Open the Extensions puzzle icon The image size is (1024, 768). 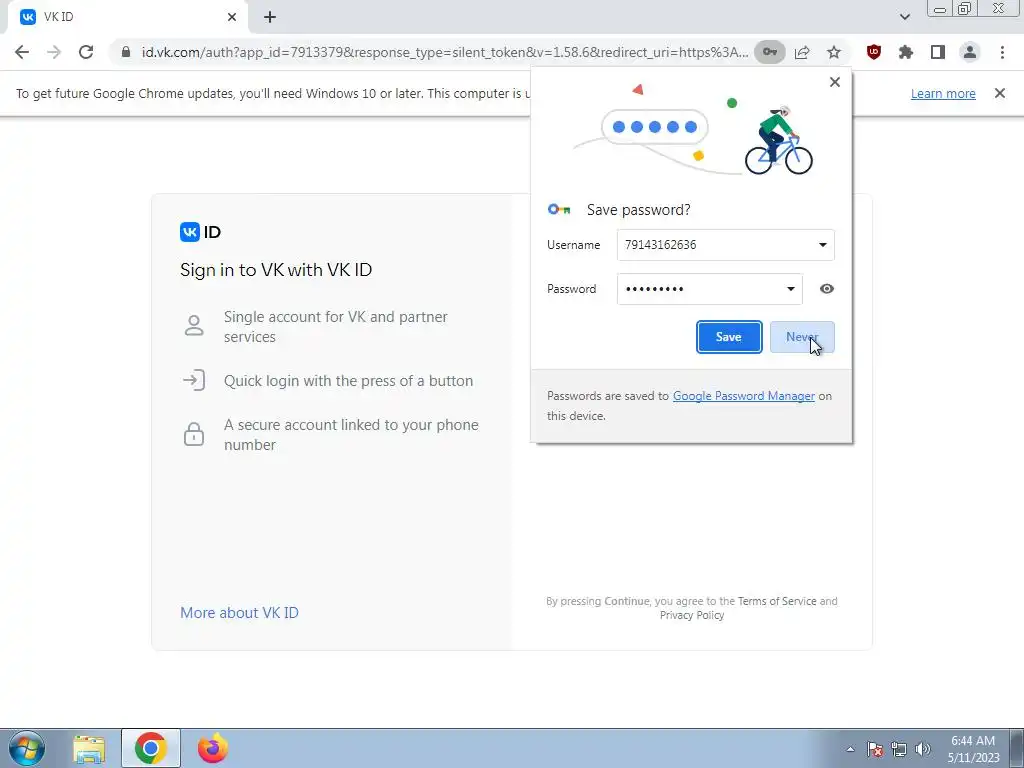[906, 52]
